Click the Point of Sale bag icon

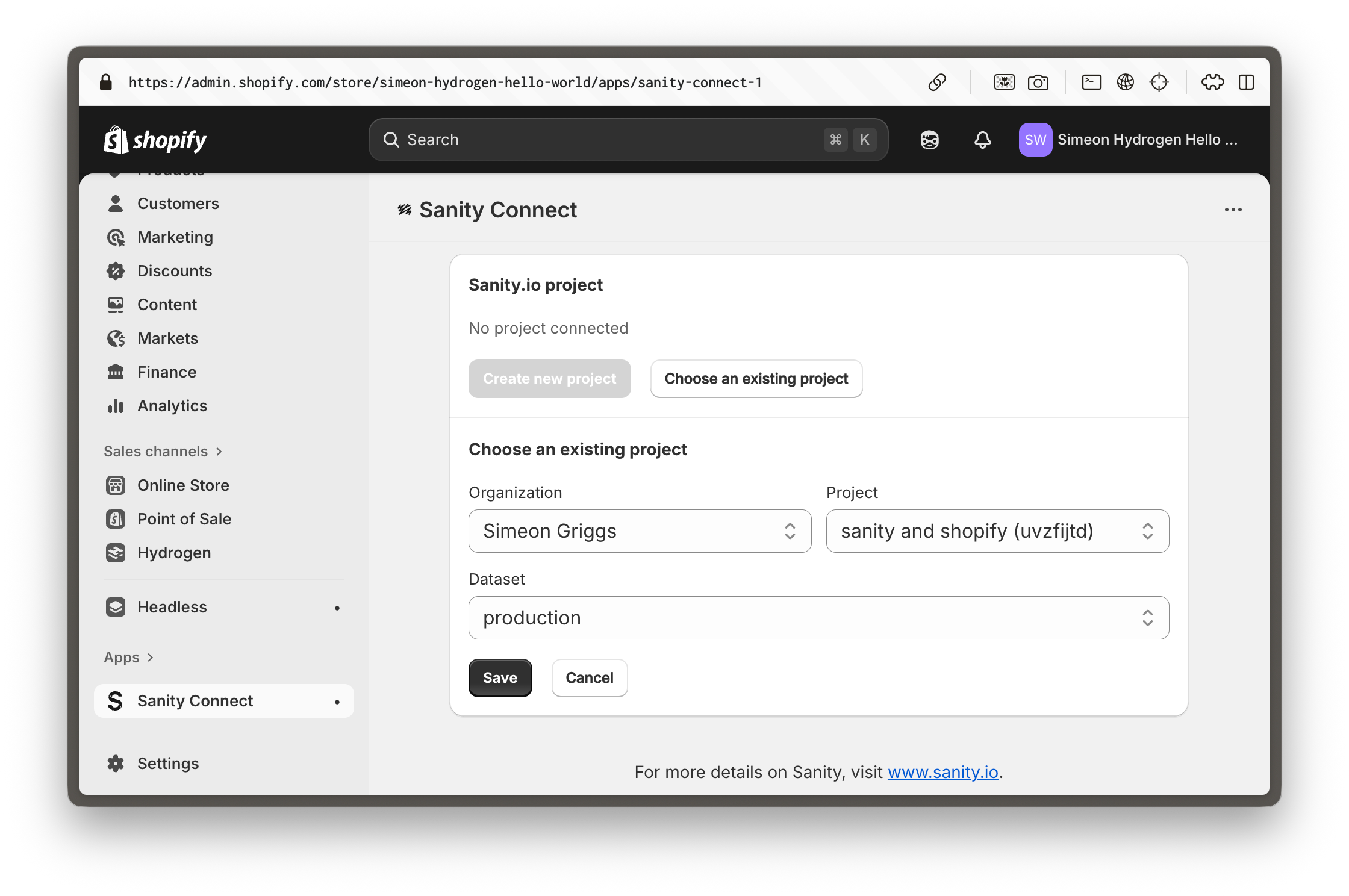(116, 519)
